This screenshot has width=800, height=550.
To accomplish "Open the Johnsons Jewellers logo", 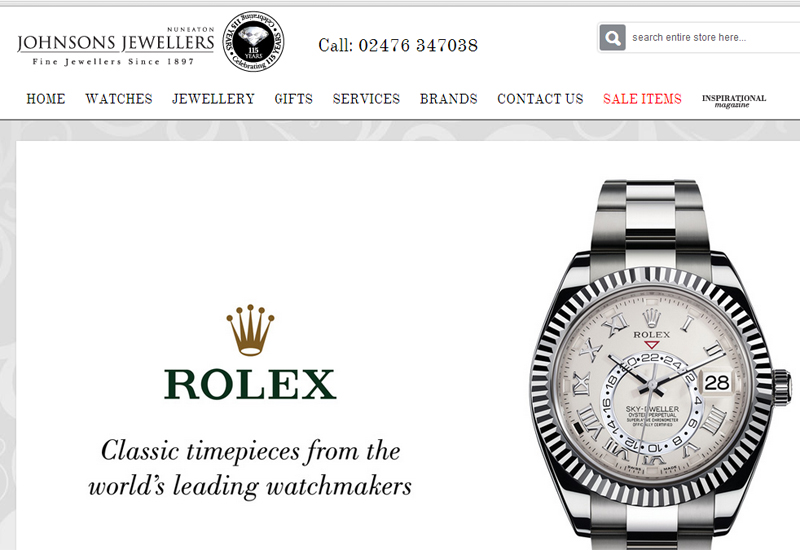I will pyautogui.click(x=116, y=46).
